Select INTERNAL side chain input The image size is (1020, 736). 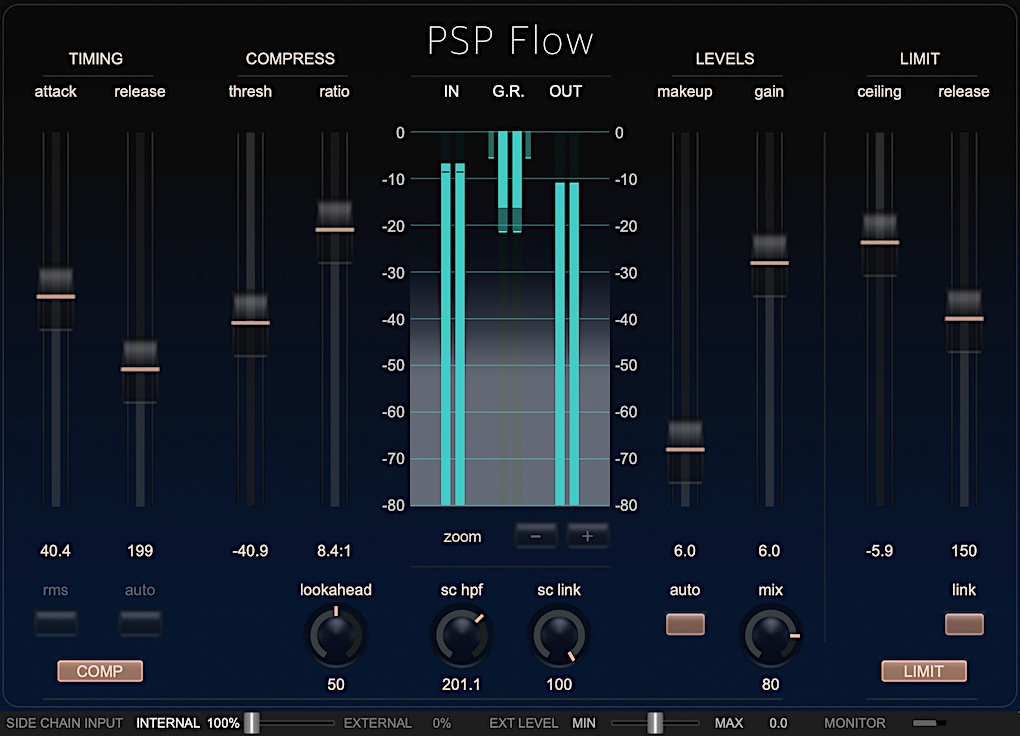click(168, 722)
